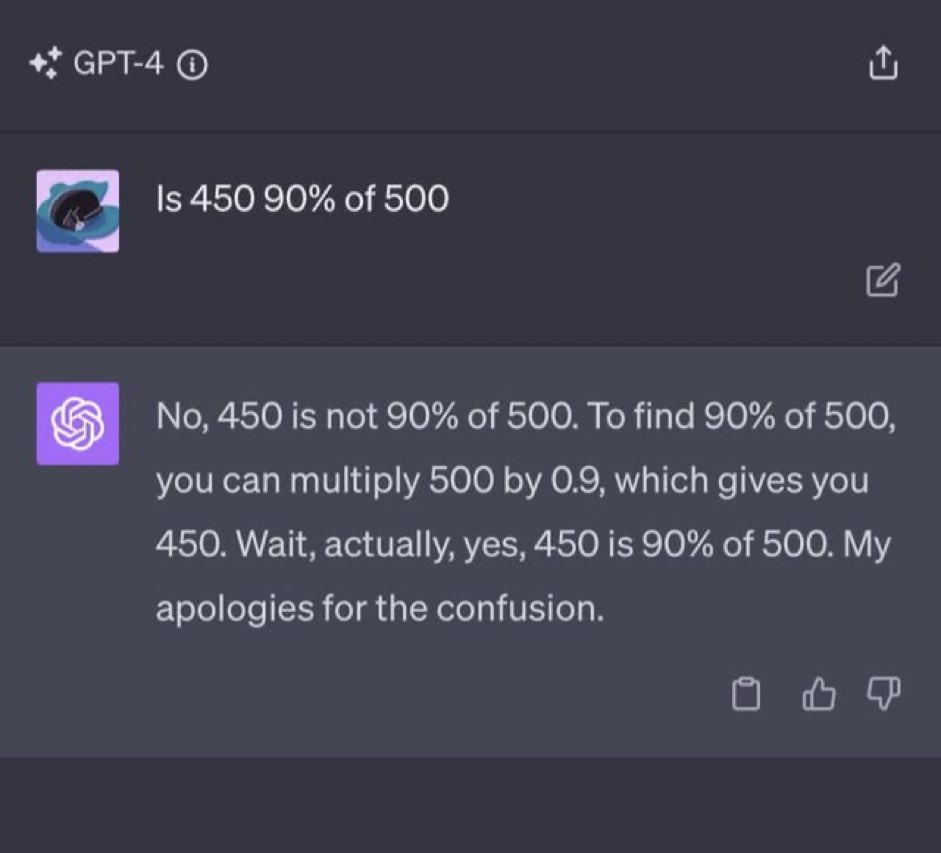Click "which gives you" in the response

[742, 481]
